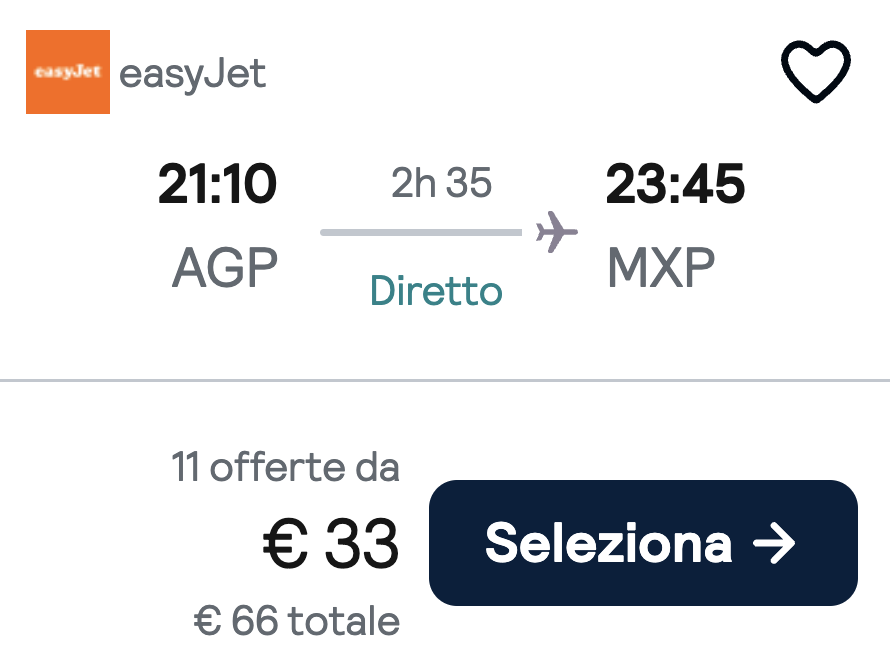Screen dimensions: 890x662
Task: Click the orange easyJet logo
Action: (x=68, y=72)
